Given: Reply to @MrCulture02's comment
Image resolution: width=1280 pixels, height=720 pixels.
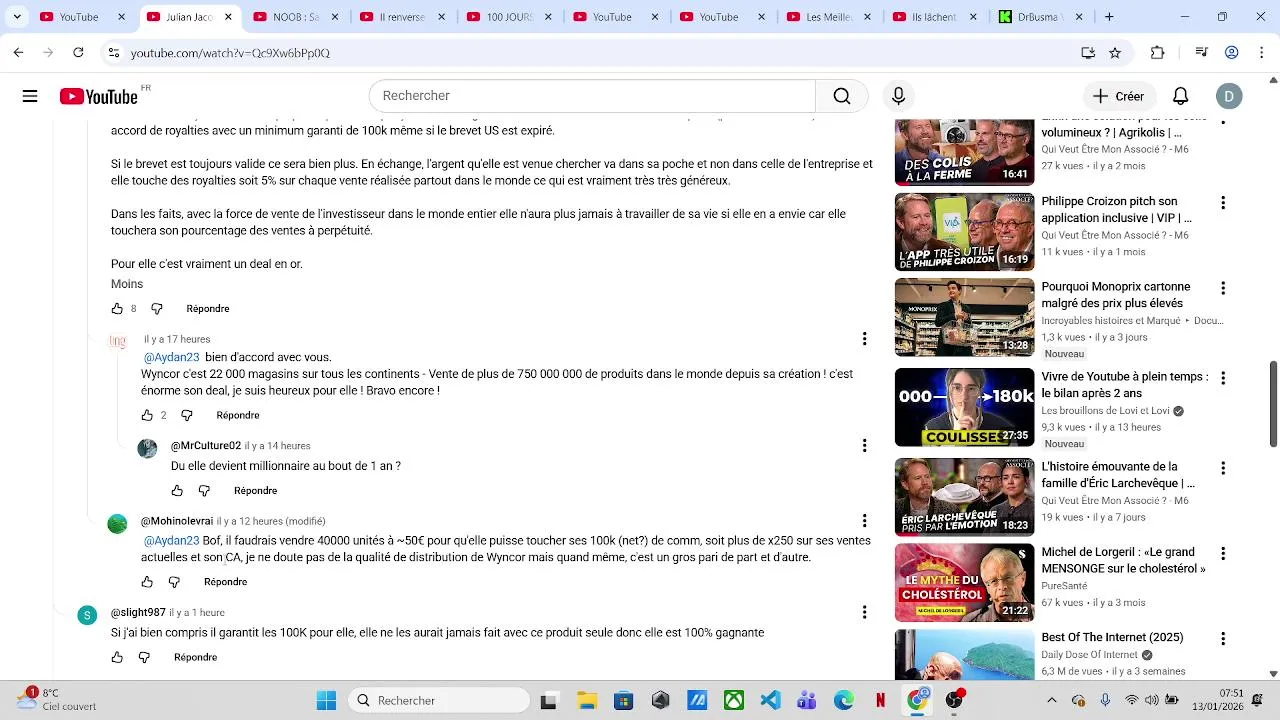Looking at the screenshot, I should tap(255, 491).
